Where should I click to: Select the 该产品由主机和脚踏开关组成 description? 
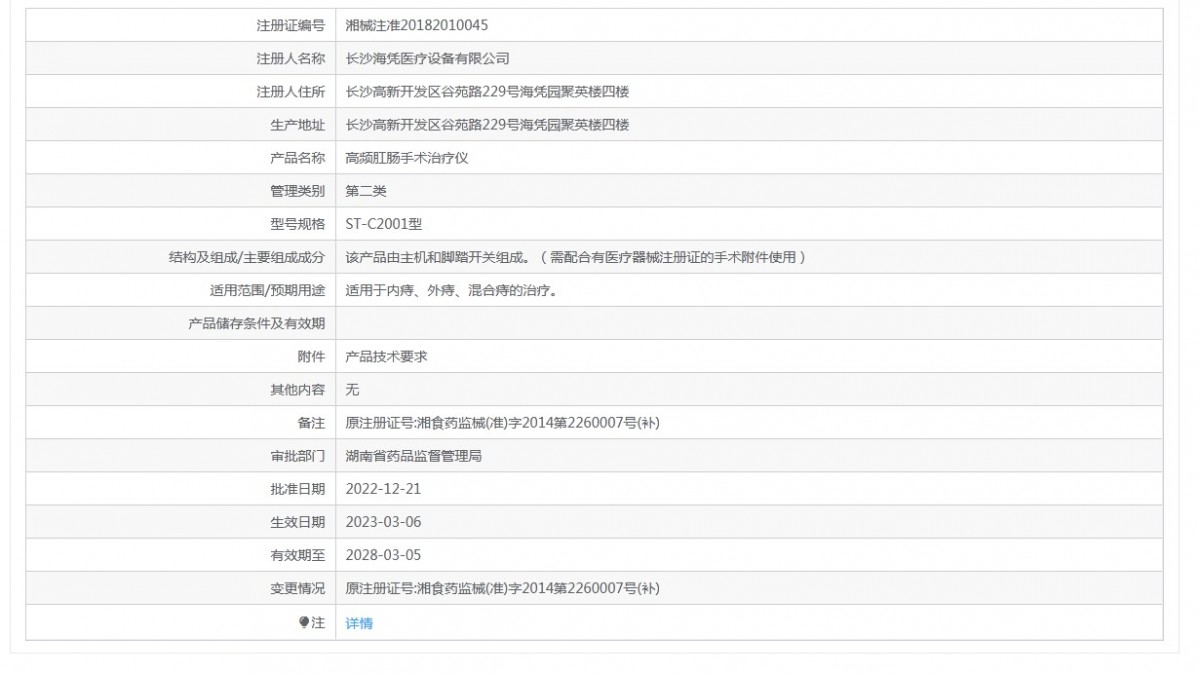[x=575, y=257]
